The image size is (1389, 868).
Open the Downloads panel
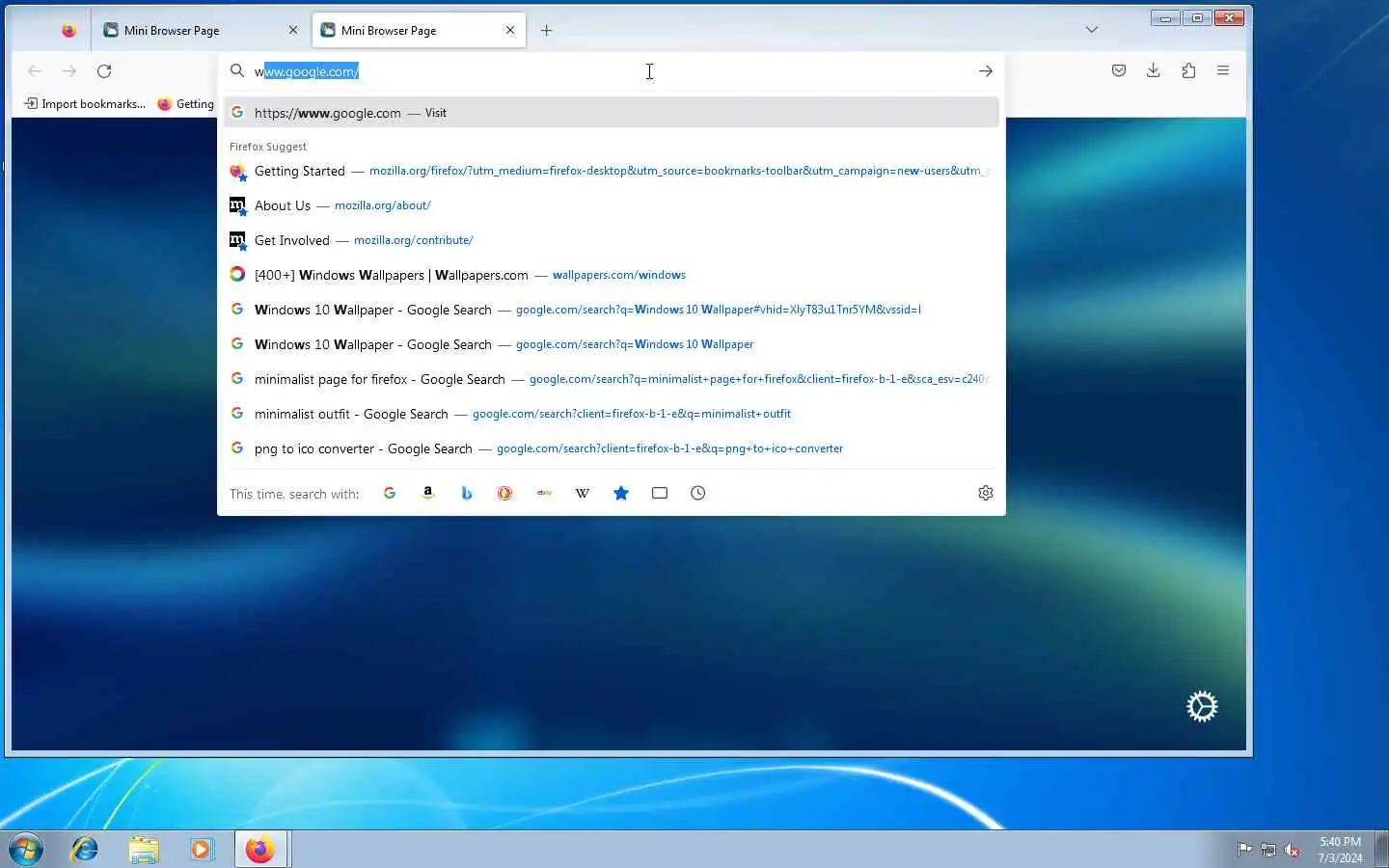pos(1153,70)
